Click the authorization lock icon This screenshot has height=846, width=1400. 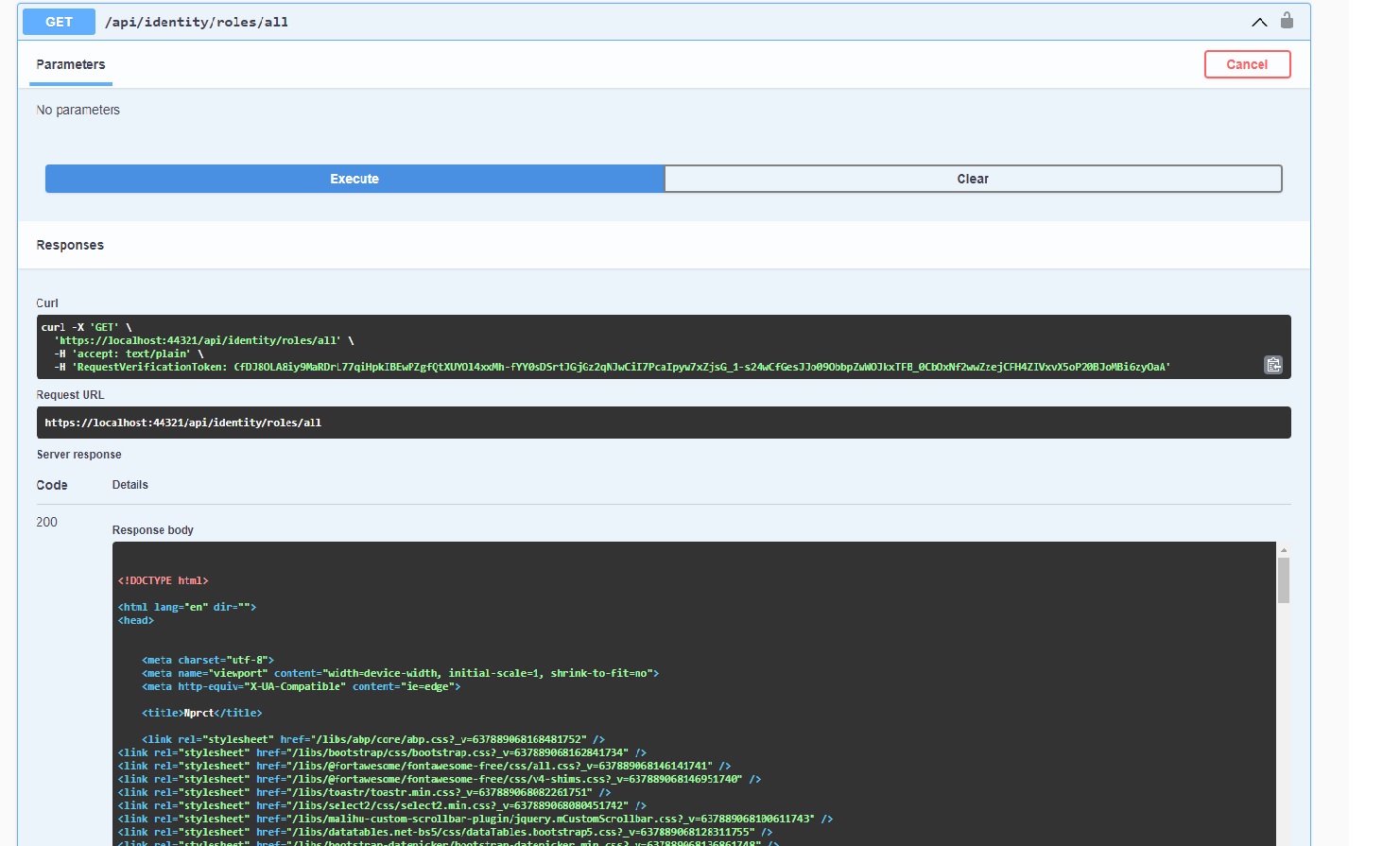pyautogui.click(x=1287, y=20)
